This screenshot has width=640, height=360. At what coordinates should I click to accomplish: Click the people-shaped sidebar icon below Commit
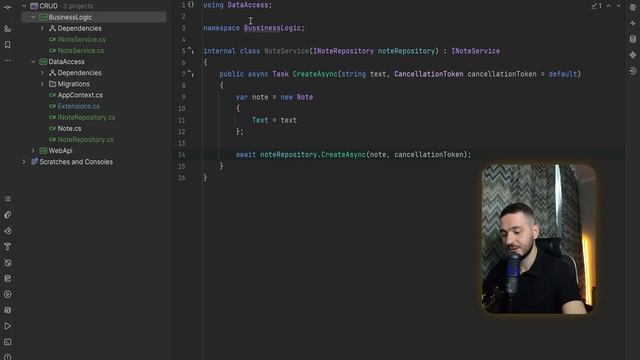pos(7,29)
